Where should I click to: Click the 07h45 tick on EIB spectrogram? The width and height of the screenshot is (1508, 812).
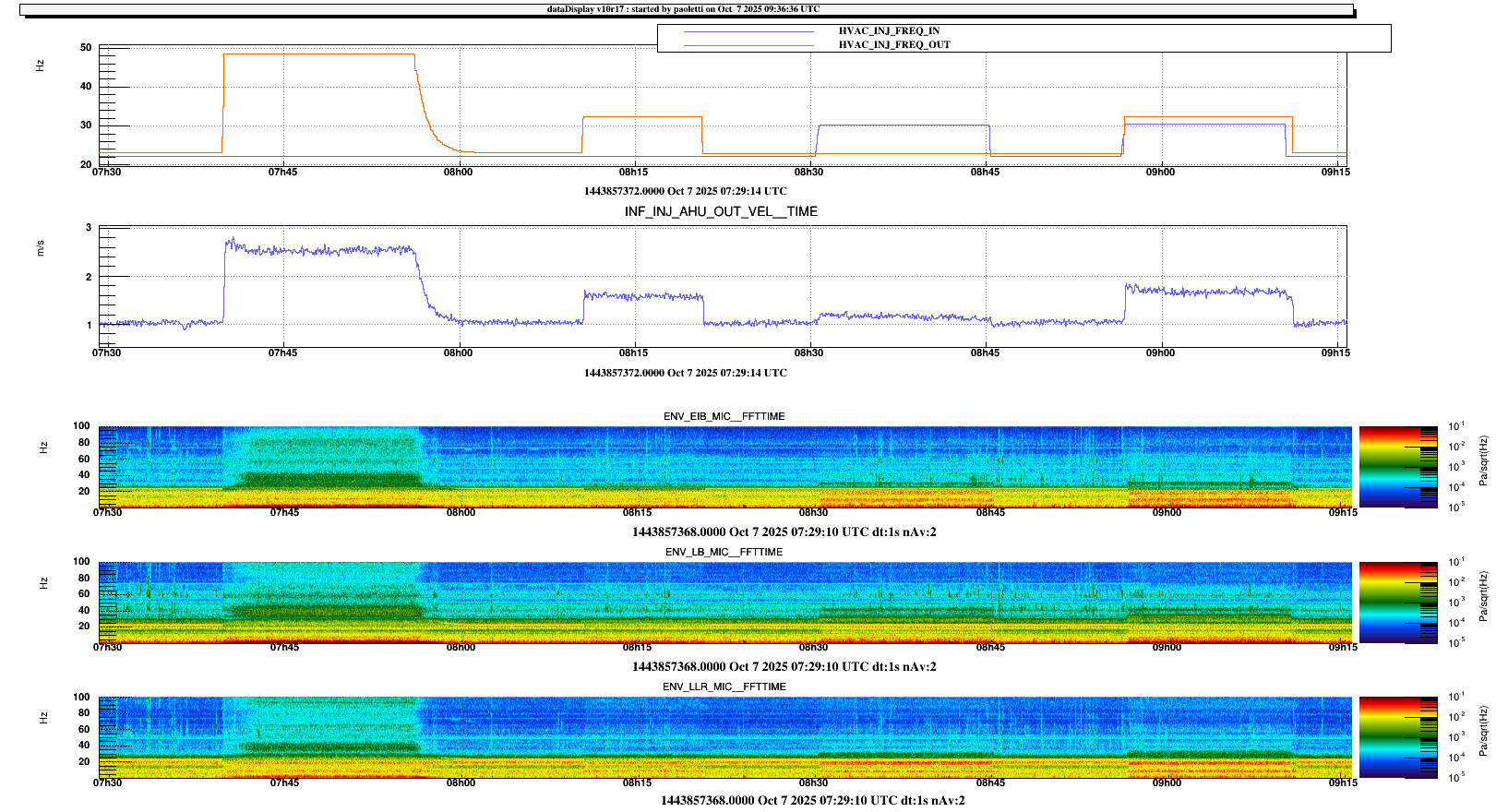[x=284, y=512]
